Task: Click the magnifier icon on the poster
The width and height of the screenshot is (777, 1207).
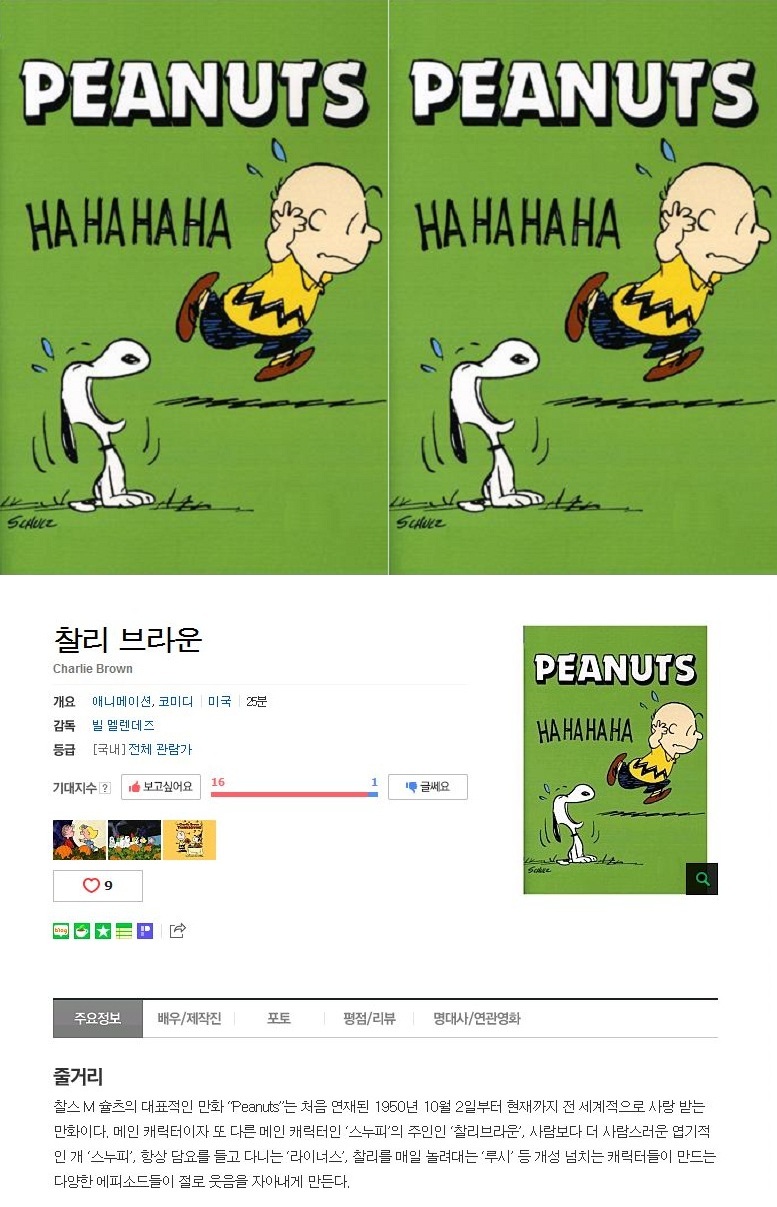Action: pyautogui.click(x=702, y=879)
